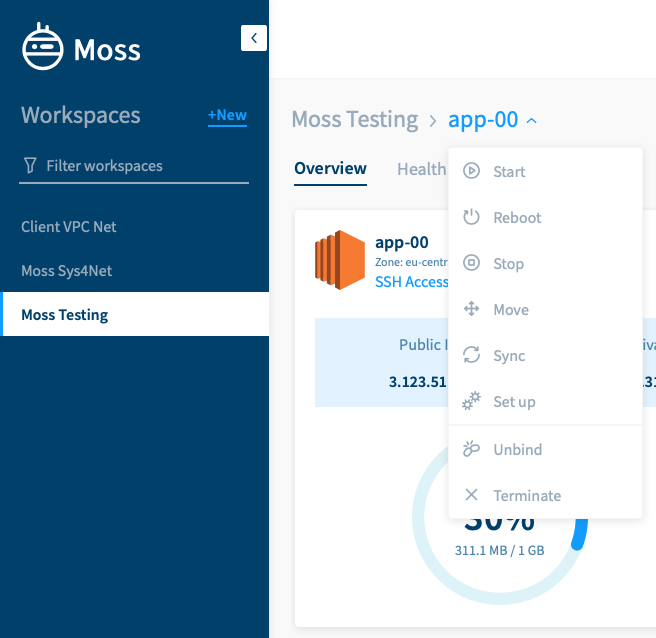
Task: Click the orange AWS EC2 instance icon
Action: (340, 260)
